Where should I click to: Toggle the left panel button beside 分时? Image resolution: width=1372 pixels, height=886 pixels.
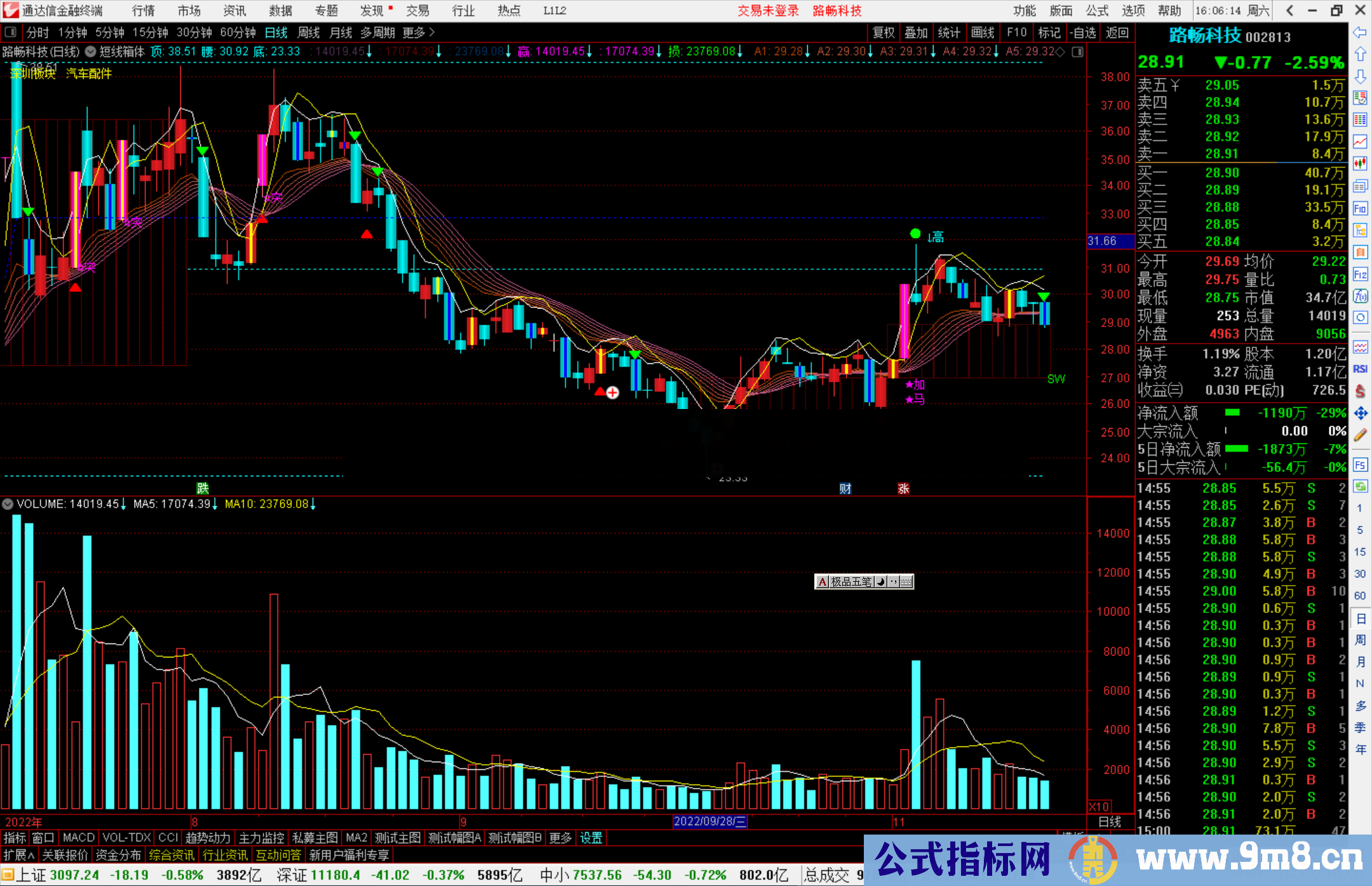click(x=11, y=32)
